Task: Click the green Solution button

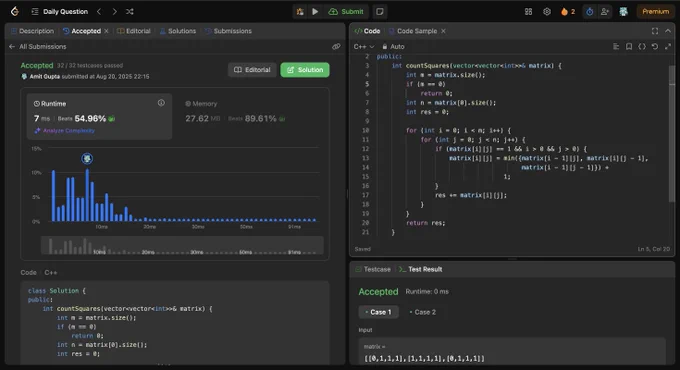Action: point(305,70)
